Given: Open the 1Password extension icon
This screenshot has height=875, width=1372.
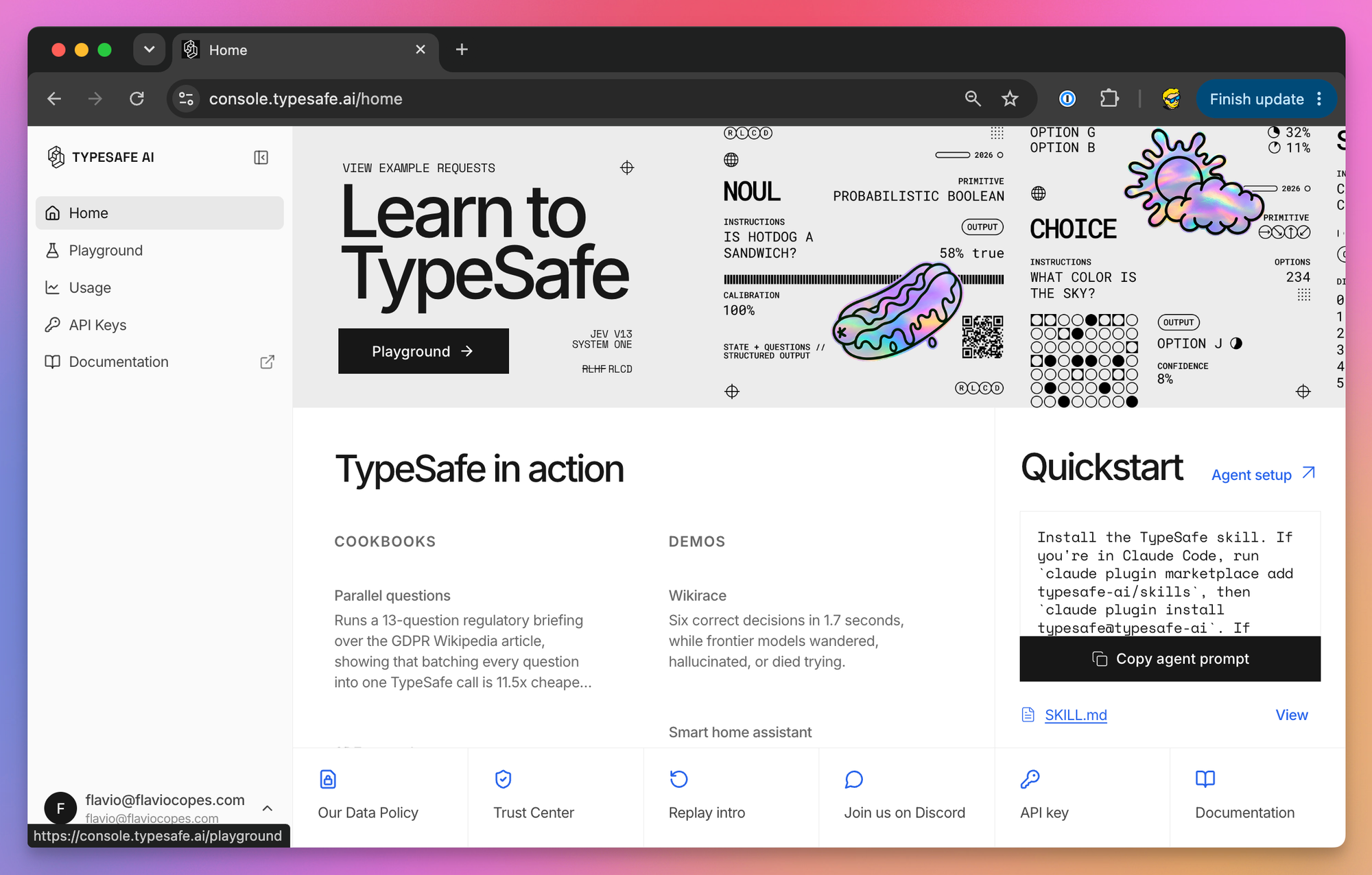Looking at the screenshot, I should [x=1067, y=99].
